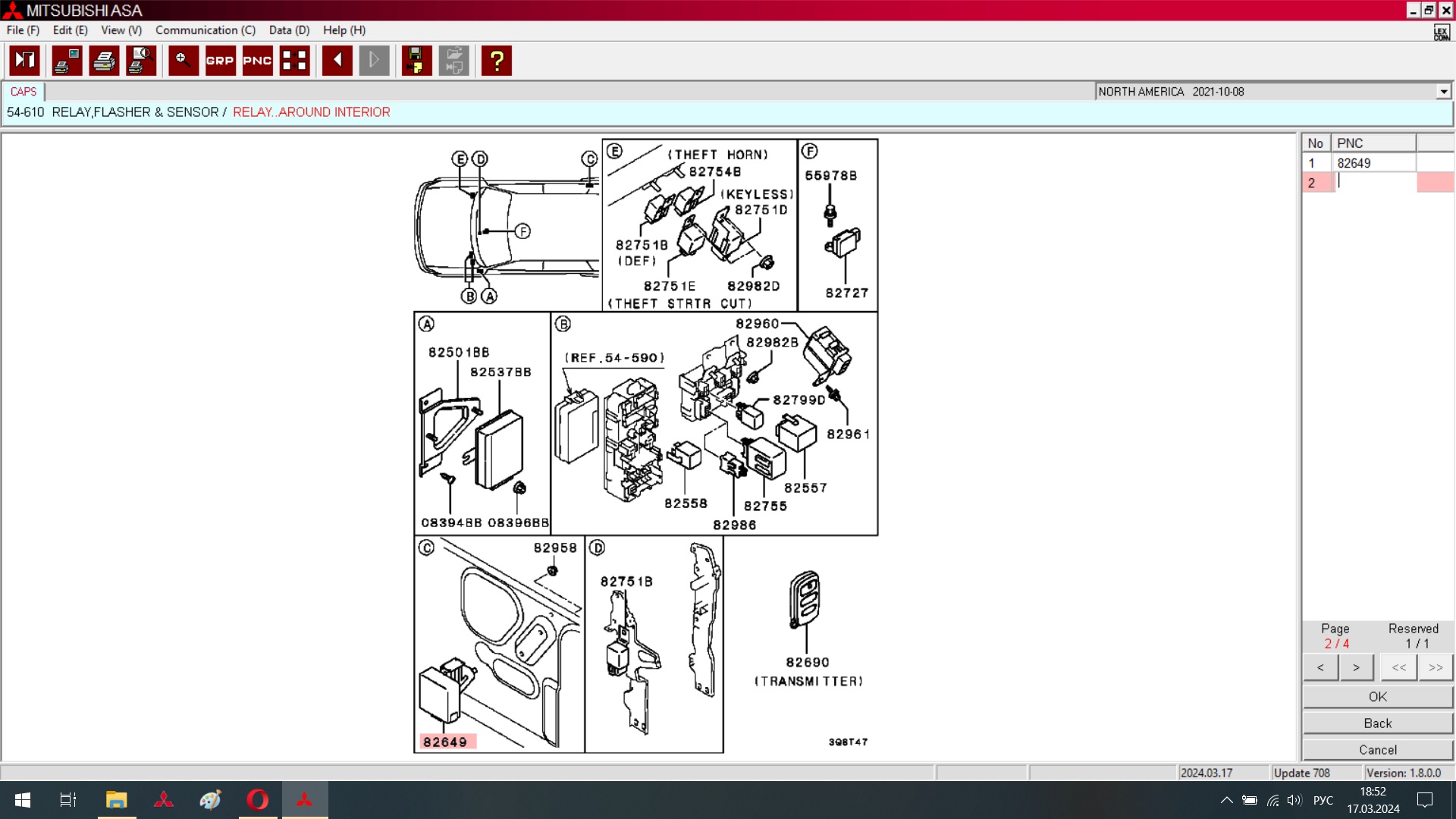
Task: Click the PNC toolbar button
Action: (x=257, y=61)
